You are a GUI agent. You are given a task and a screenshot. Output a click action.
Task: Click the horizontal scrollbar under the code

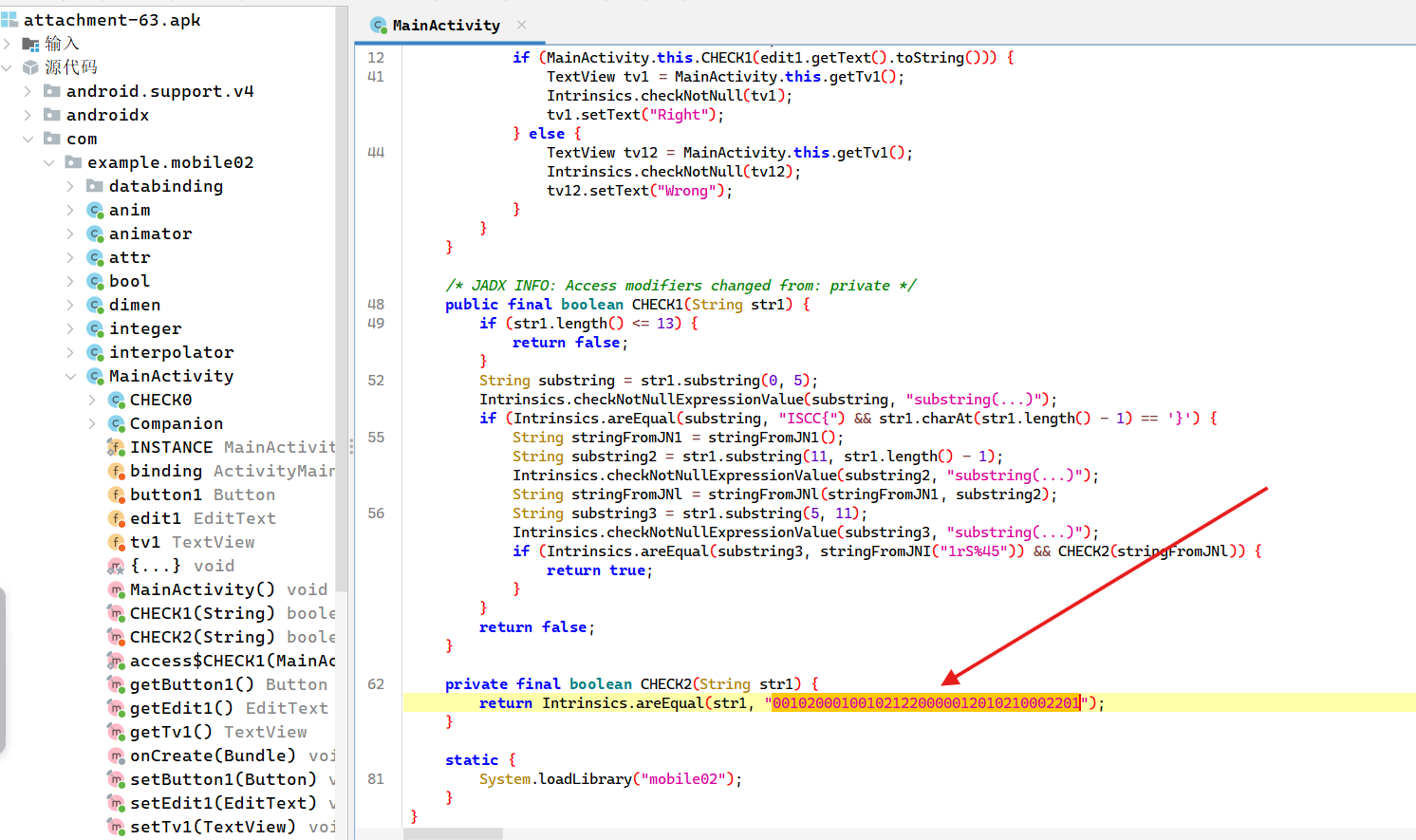tap(454, 833)
